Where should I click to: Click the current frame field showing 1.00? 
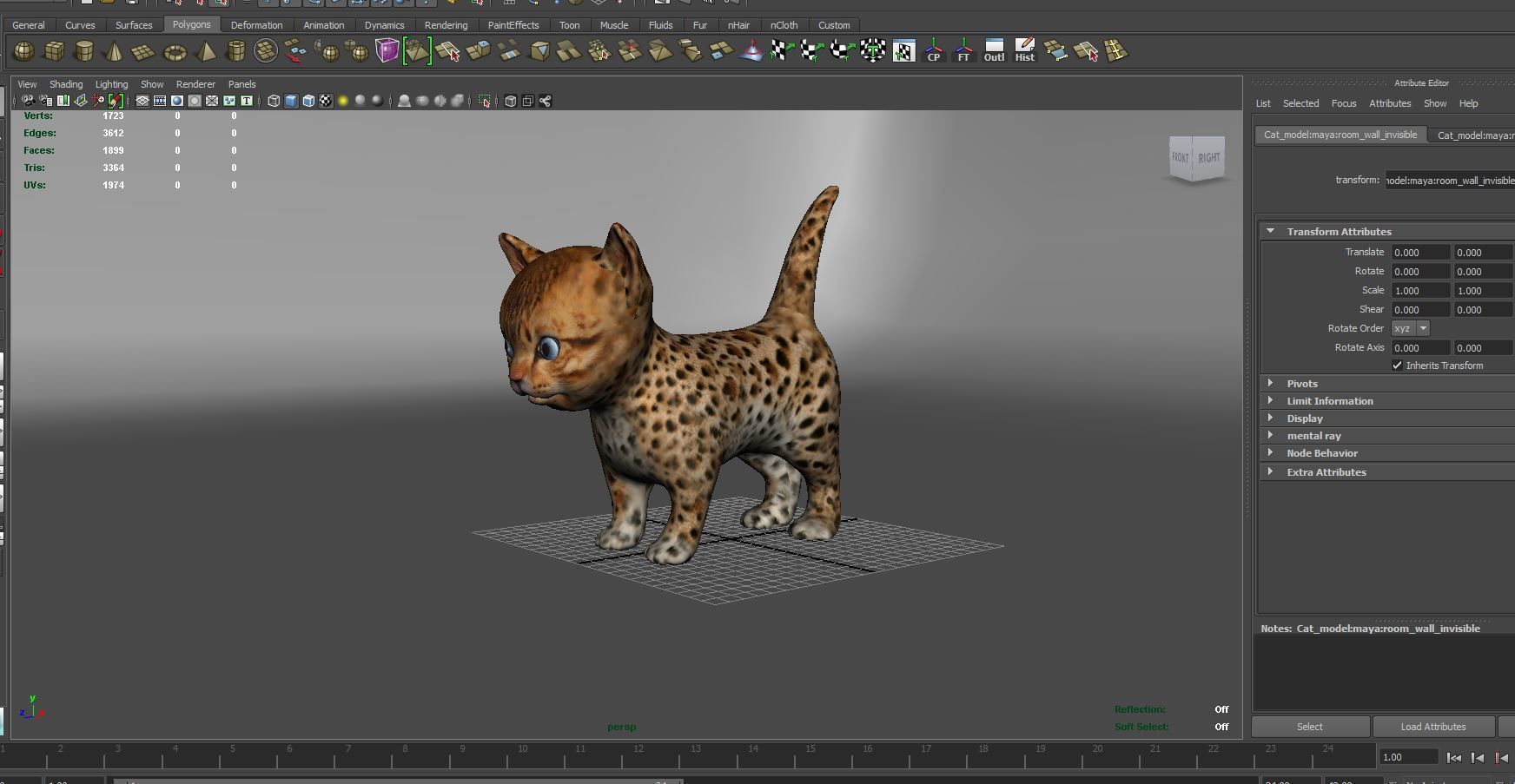click(x=1408, y=757)
